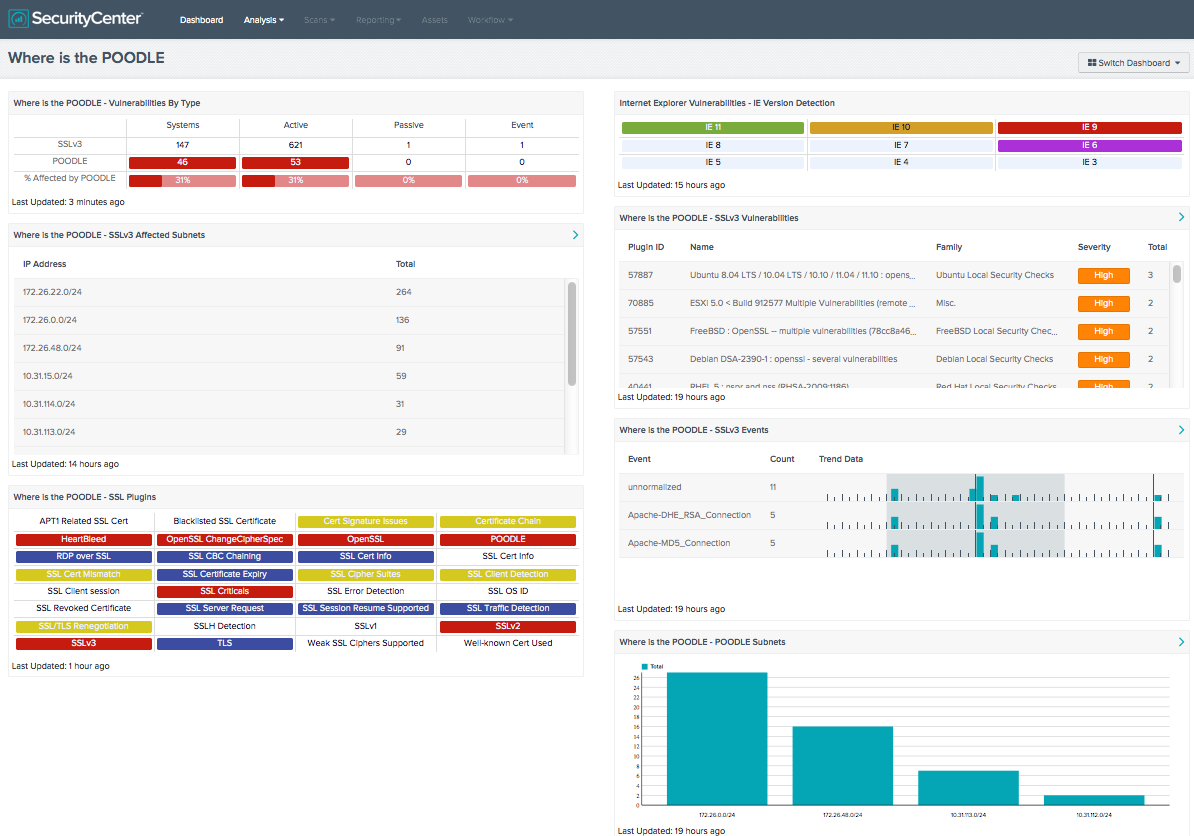
Task: Click the 172.26.0.0/24 chart bar
Action: click(x=717, y=739)
